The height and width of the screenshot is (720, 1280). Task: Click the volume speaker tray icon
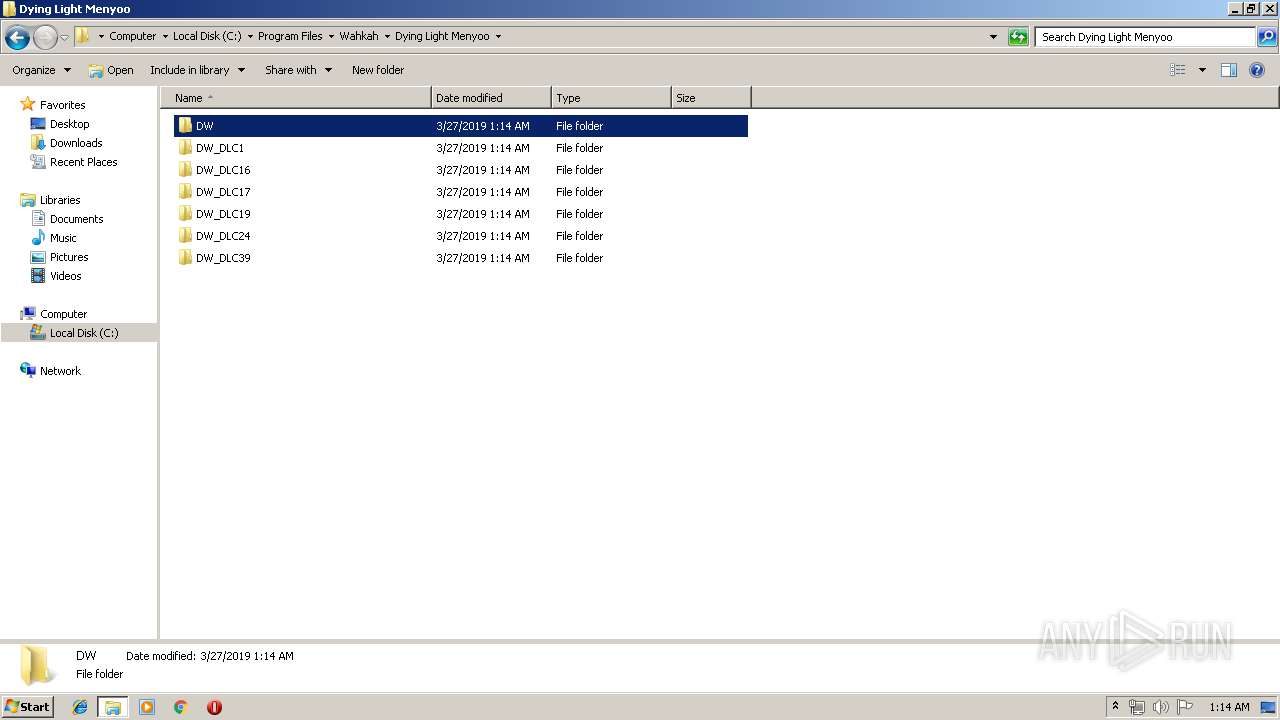1161,707
